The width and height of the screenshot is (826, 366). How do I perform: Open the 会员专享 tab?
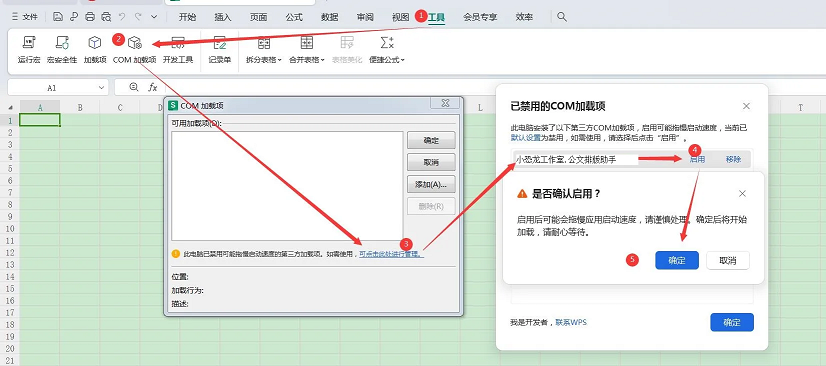pyautogui.click(x=480, y=17)
